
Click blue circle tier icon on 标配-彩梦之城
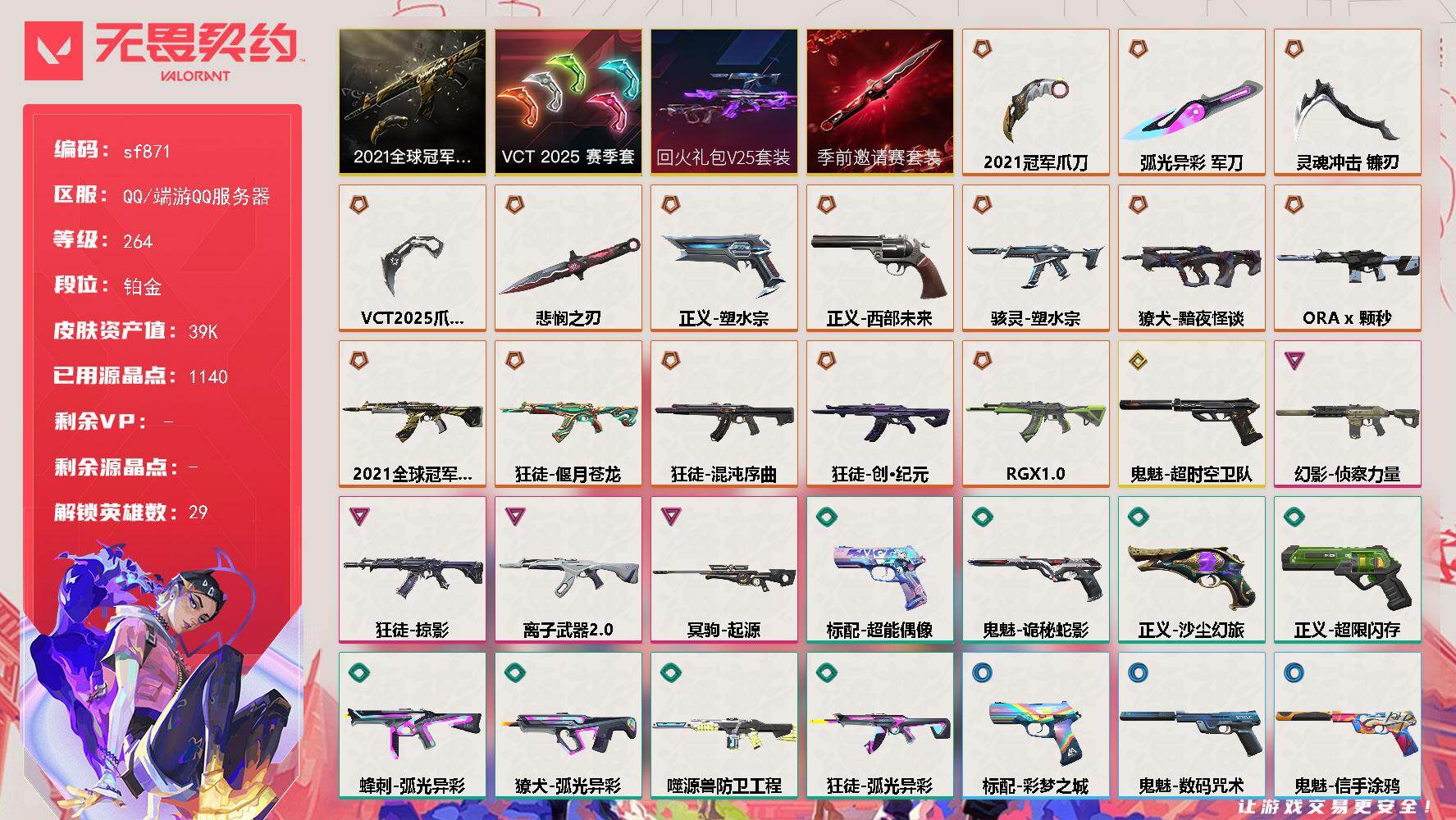[982, 672]
